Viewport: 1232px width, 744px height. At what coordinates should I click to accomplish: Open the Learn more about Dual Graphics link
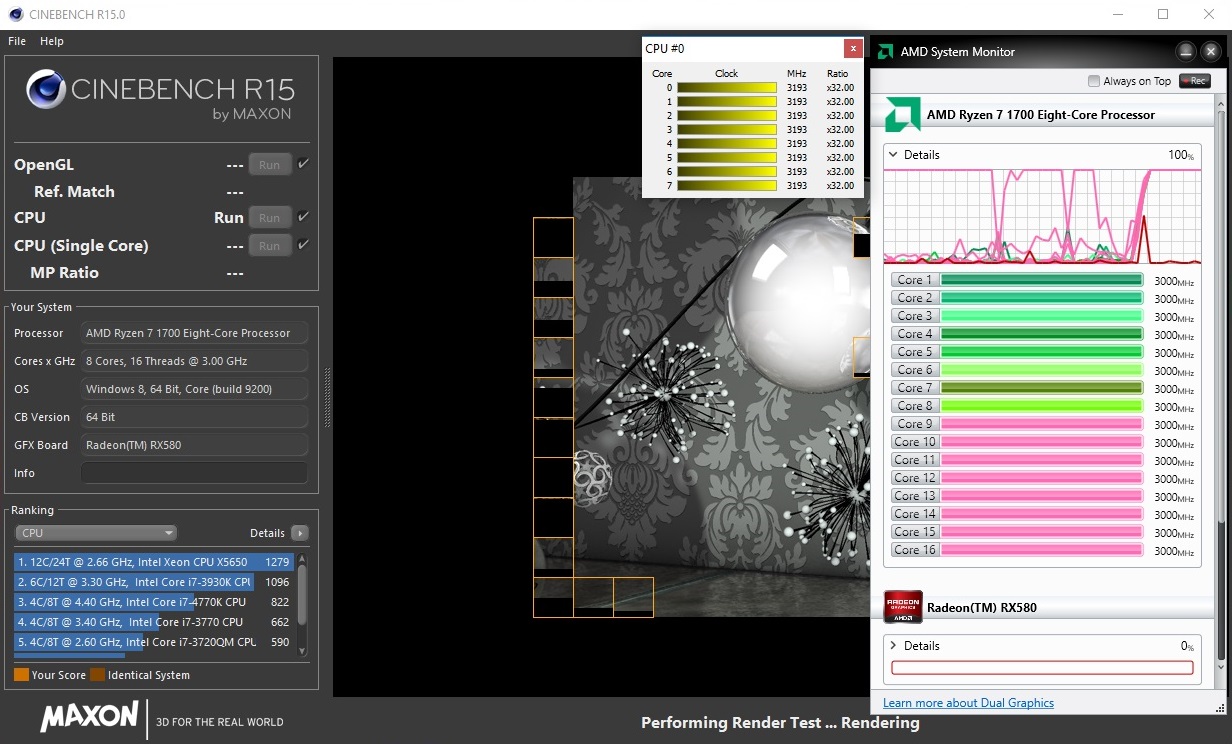[x=968, y=703]
